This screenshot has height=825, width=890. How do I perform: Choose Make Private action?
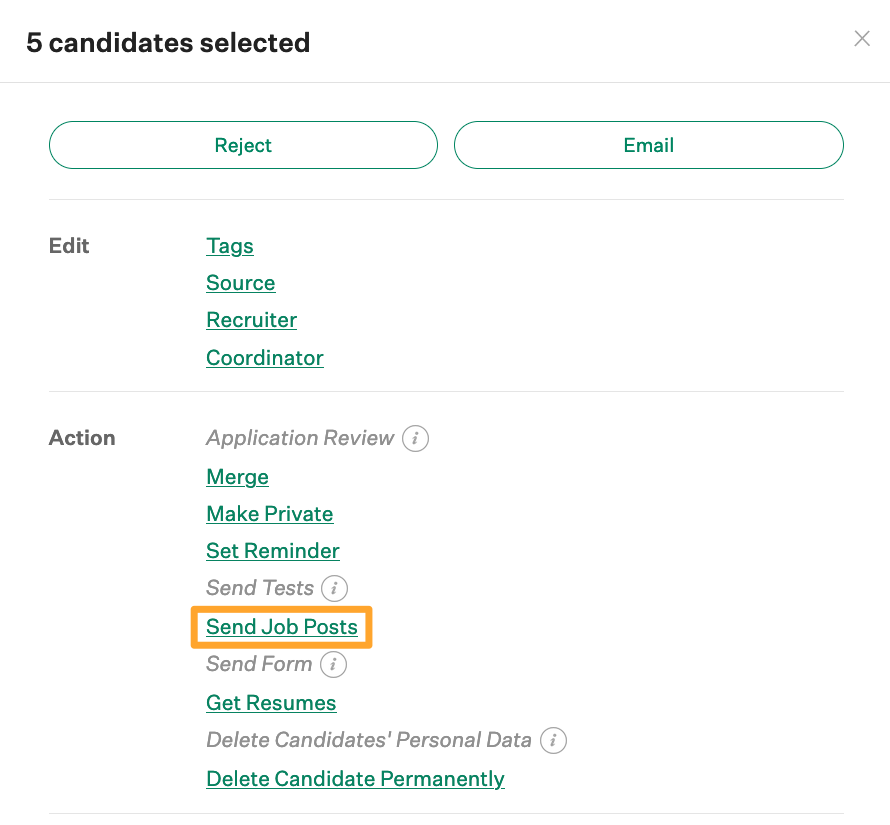pos(270,514)
